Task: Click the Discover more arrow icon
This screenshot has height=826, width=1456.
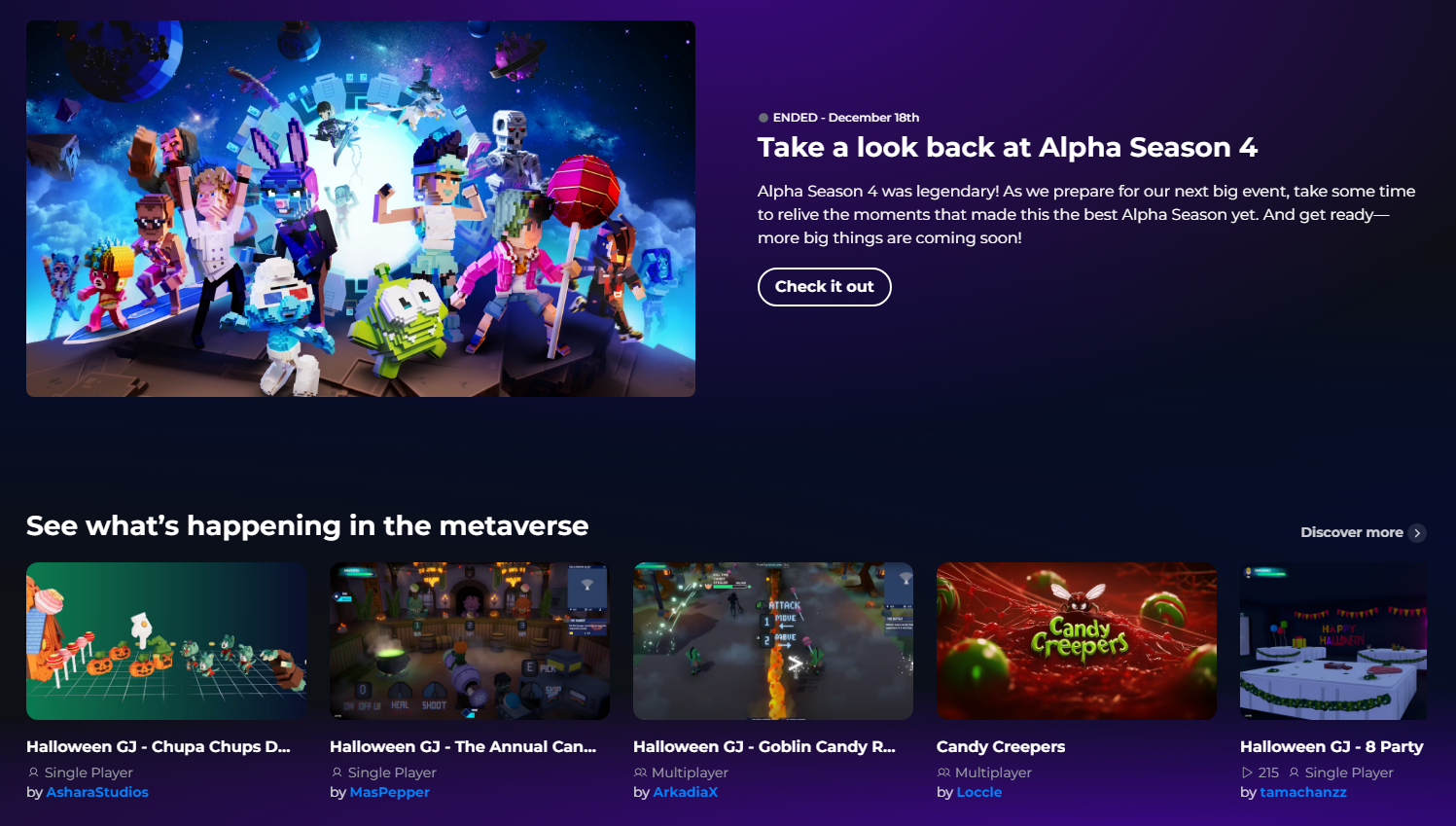Action: [x=1417, y=533]
